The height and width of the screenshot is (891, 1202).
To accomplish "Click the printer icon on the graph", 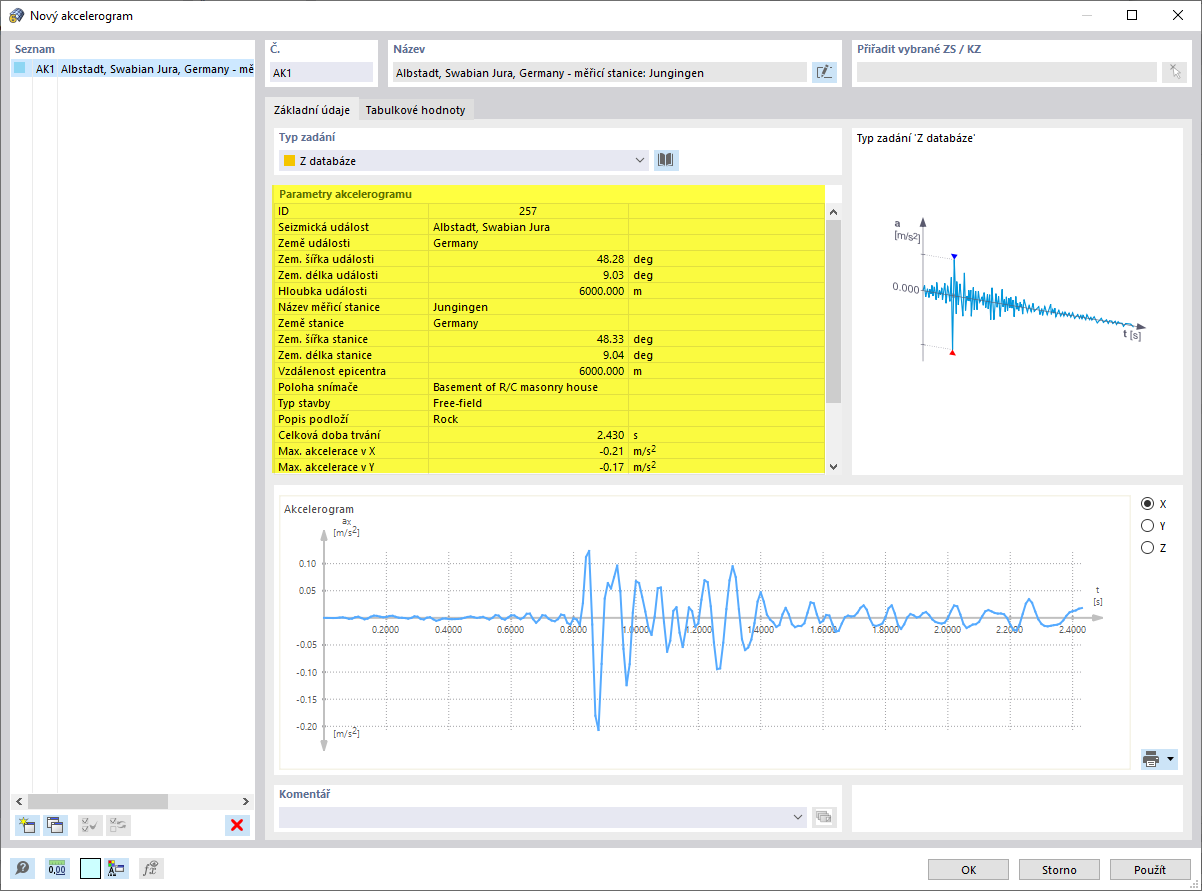I will click(1151, 759).
